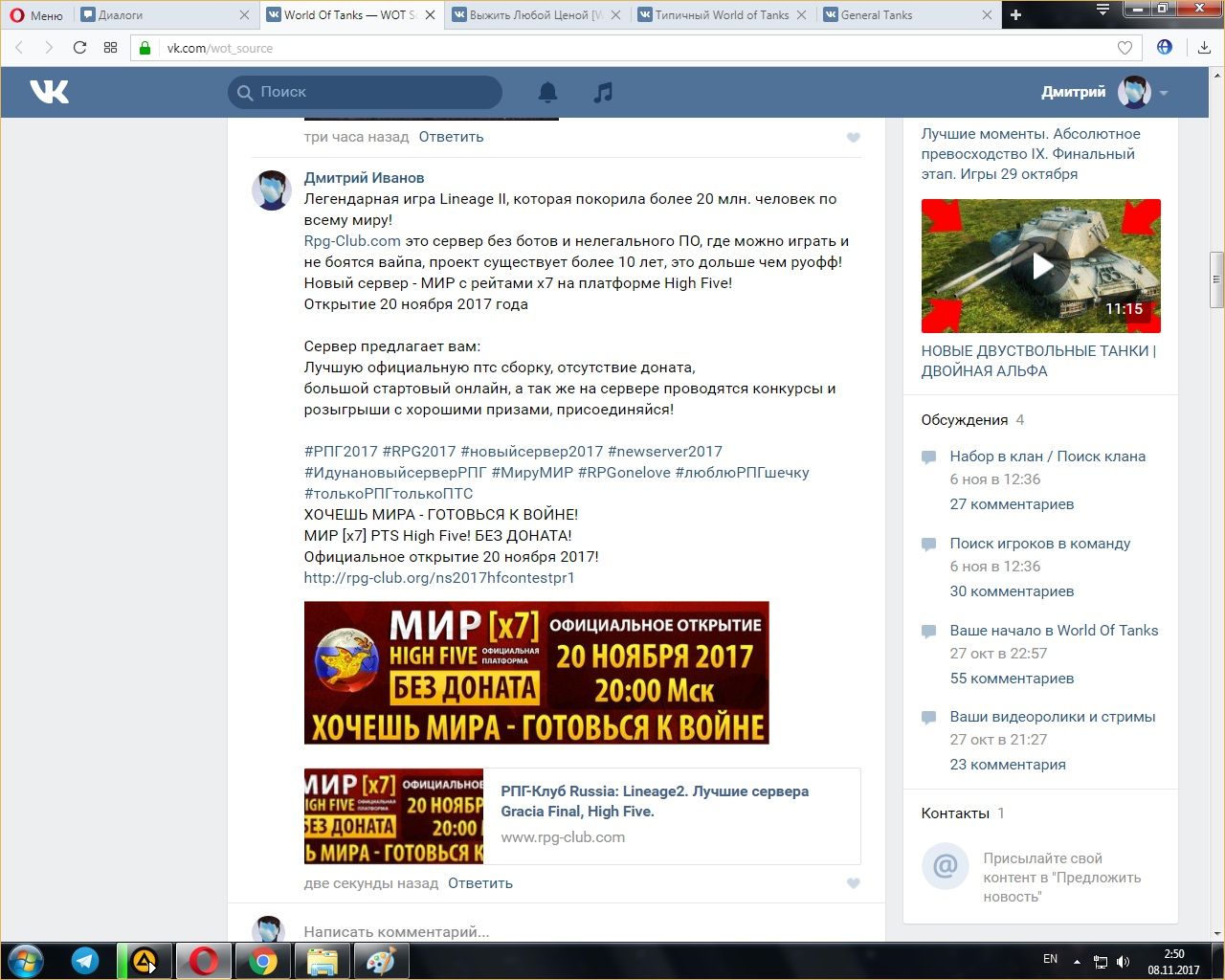Click the VK search field Поиск
This screenshot has height=980, width=1225.
coord(365,92)
